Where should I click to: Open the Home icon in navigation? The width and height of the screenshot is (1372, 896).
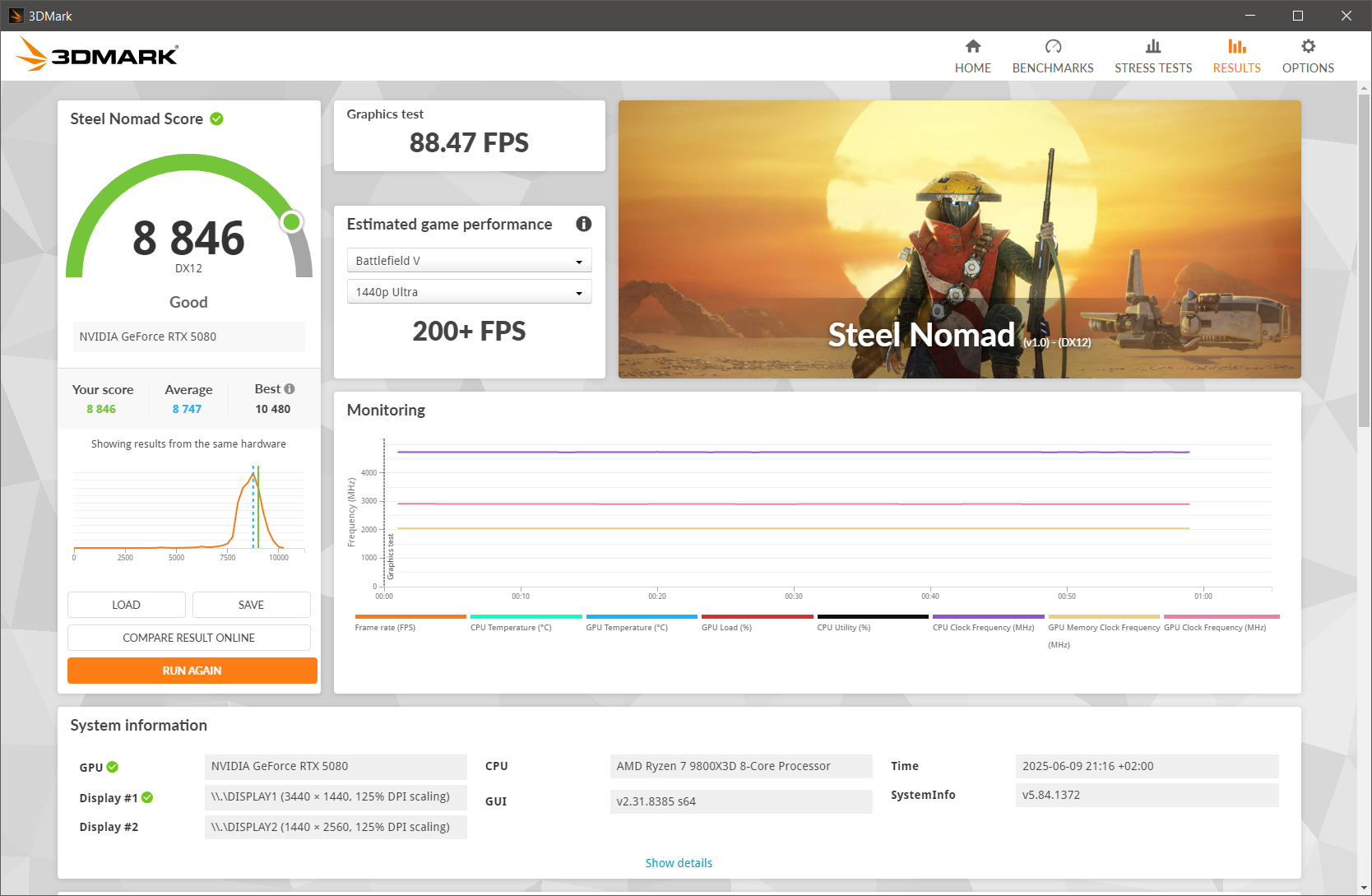pos(972,47)
